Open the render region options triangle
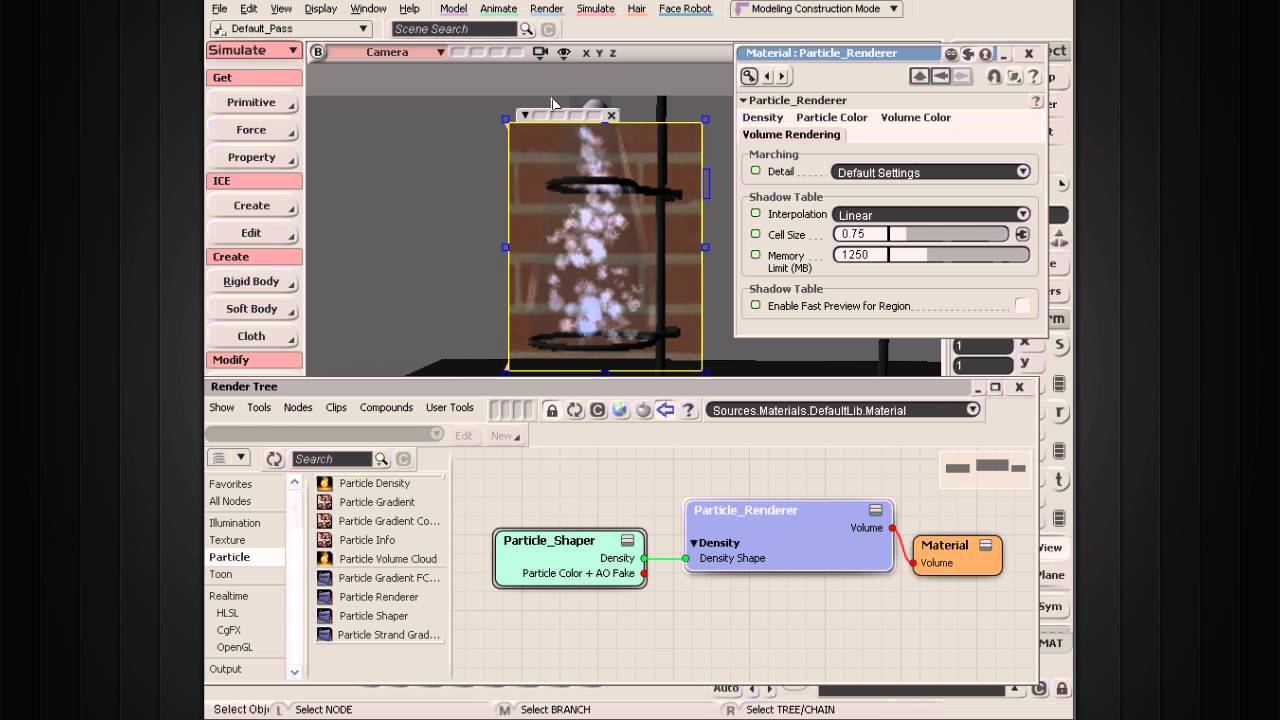The width and height of the screenshot is (1280, 720). 525,116
